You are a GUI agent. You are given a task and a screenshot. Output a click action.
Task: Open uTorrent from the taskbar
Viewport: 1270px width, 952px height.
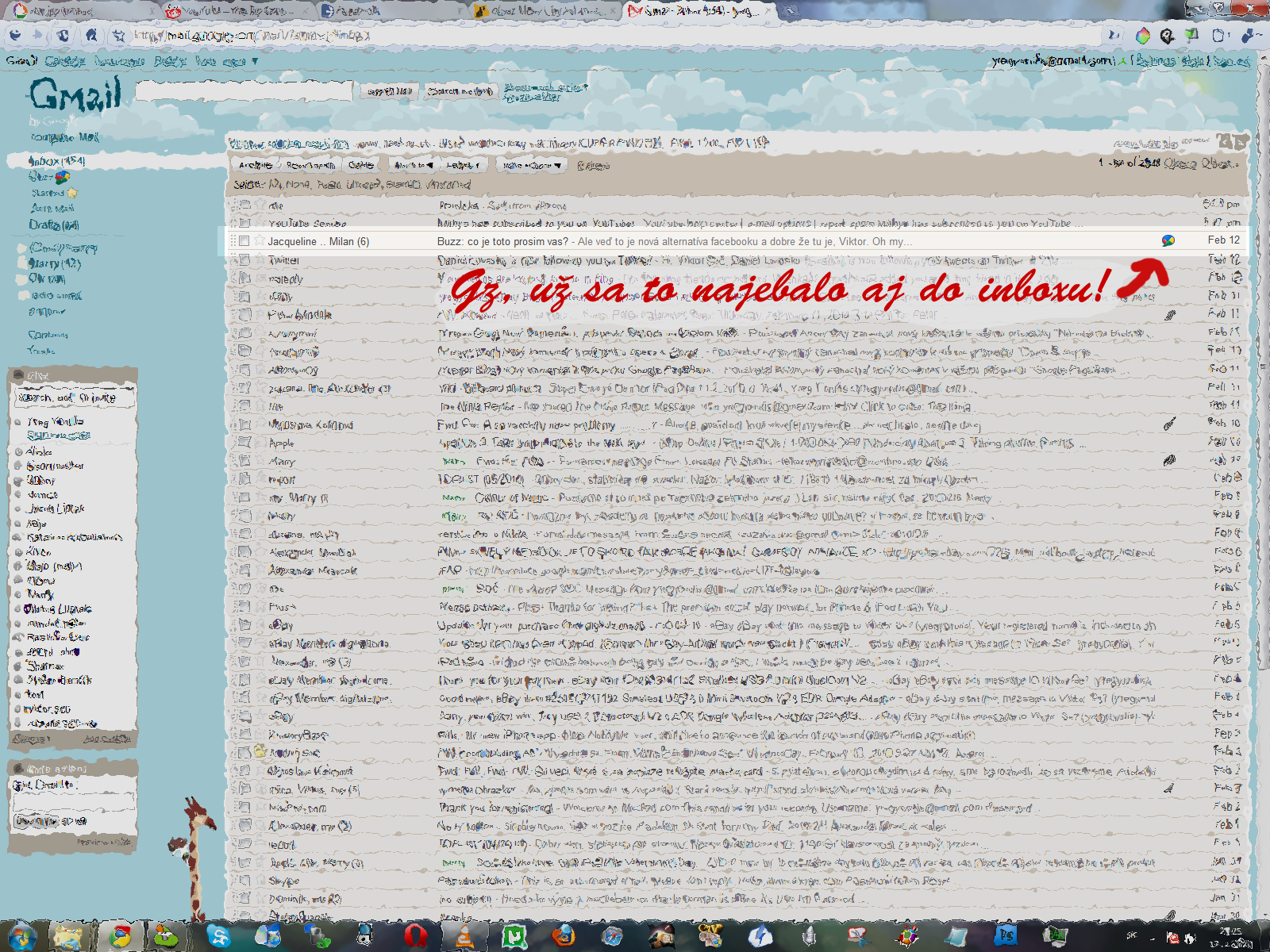point(514,937)
